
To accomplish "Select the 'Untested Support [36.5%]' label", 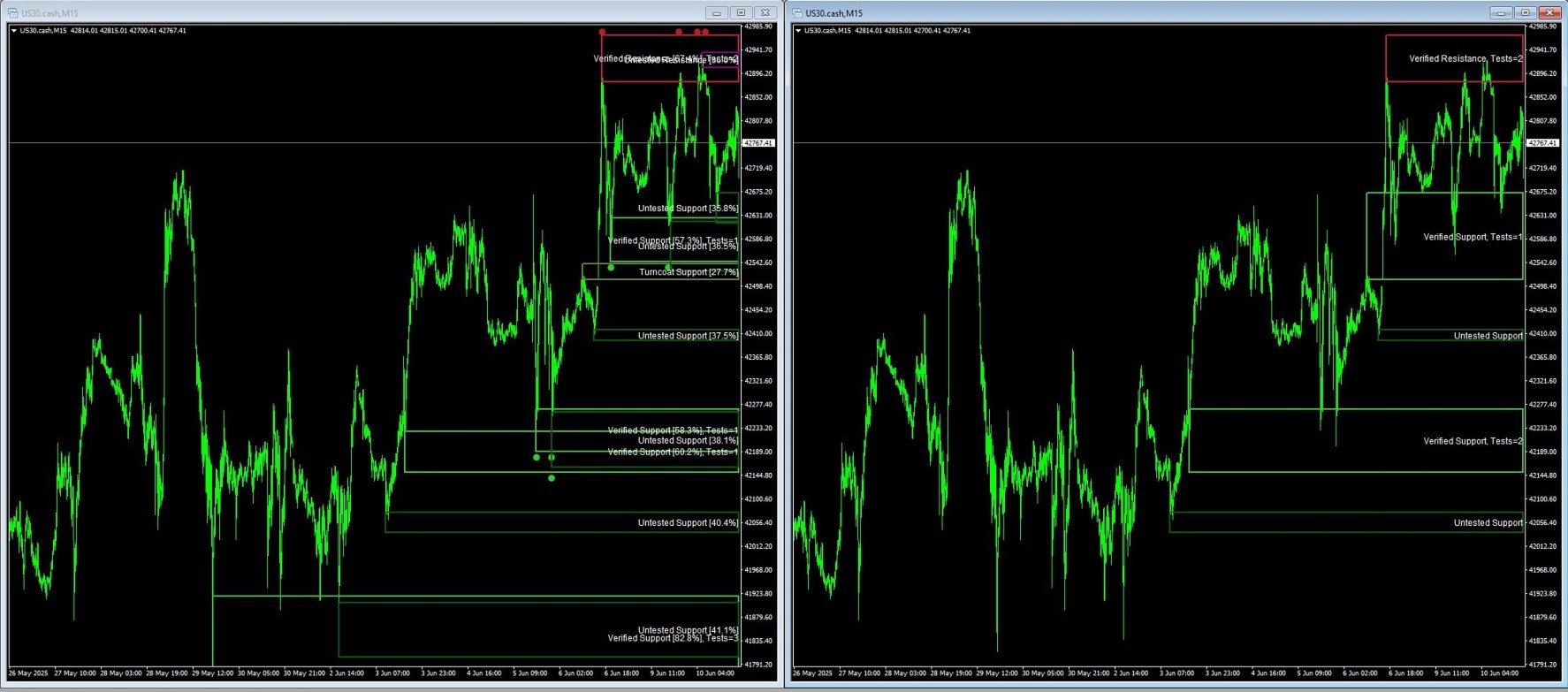I will pos(688,247).
